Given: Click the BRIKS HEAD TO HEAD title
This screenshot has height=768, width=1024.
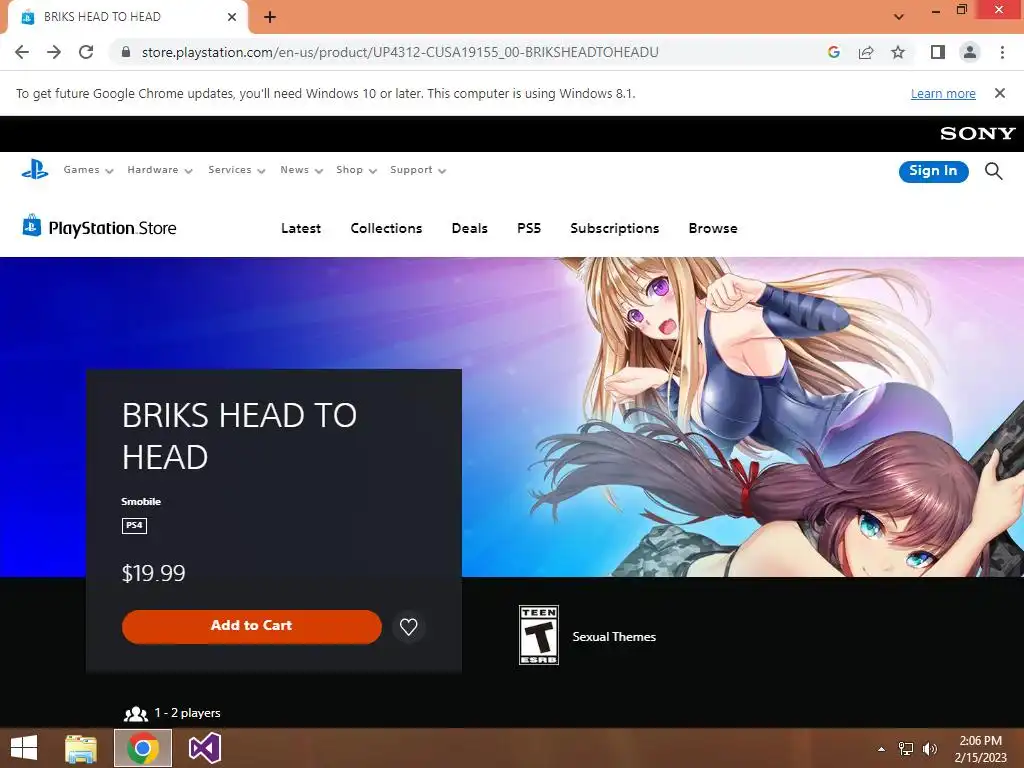Looking at the screenshot, I should pyautogui.click(x=239, y=436).
